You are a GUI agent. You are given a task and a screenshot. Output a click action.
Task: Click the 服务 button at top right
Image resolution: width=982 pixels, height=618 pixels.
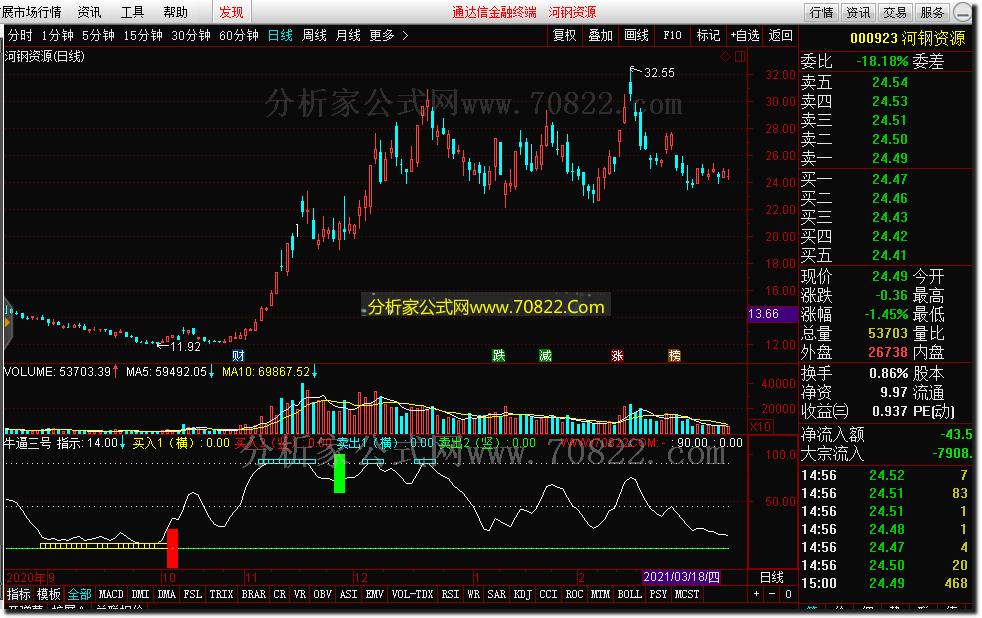coord(932,12)
